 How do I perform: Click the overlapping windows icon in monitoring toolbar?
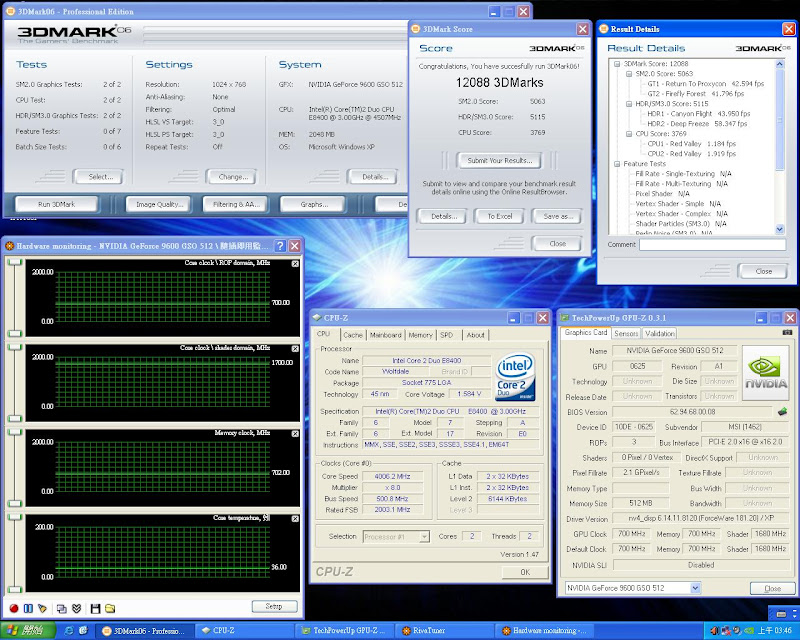coord(62,608)
